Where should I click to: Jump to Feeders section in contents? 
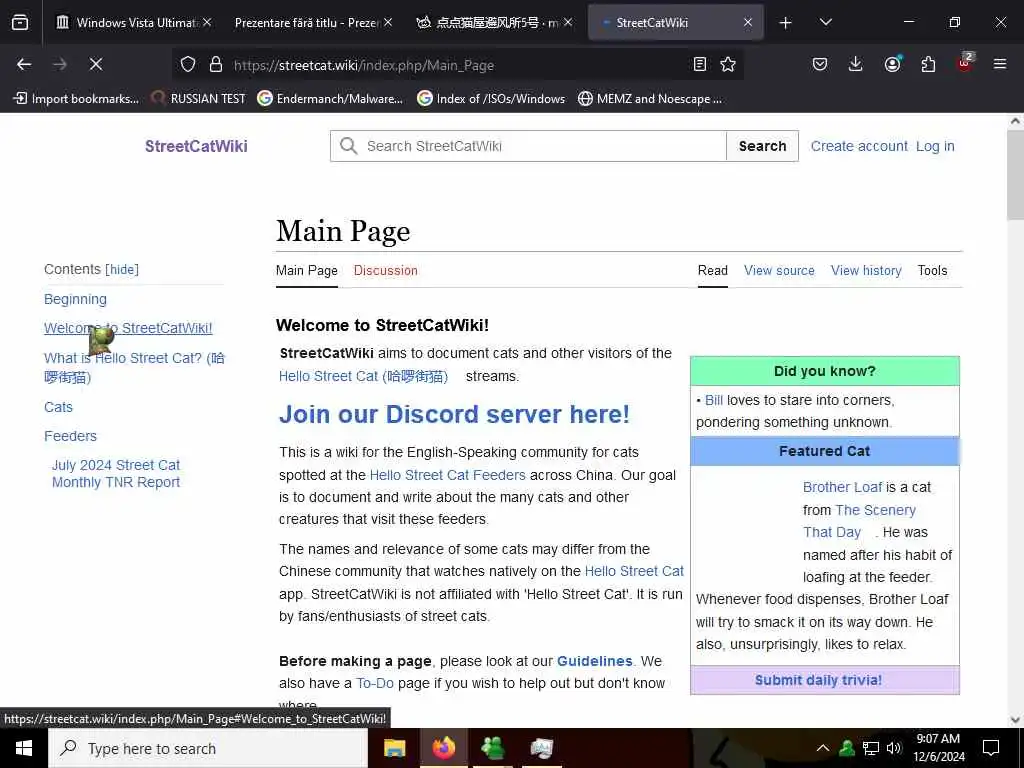[70, 436]
